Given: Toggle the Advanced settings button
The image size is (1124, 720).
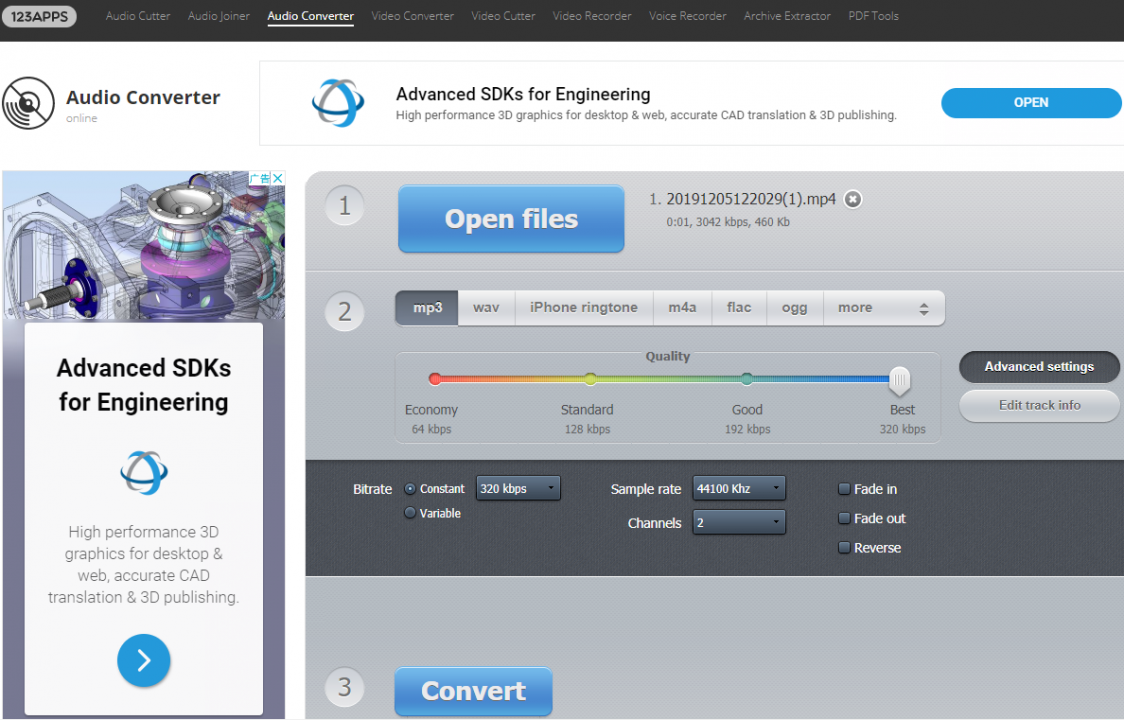Looking at the screenshot, I should (x=1039, y=366).
